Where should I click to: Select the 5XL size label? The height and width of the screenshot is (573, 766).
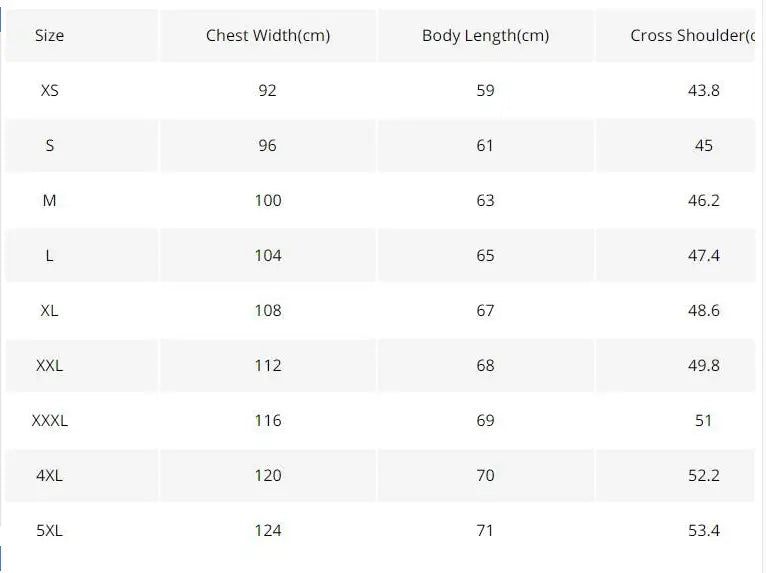(x=49, y=530)
